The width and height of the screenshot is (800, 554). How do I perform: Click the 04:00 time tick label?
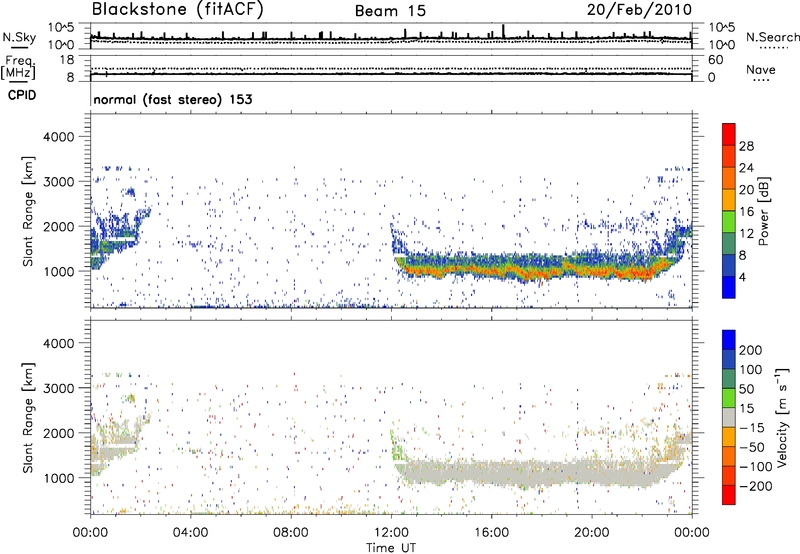point(190,533)
